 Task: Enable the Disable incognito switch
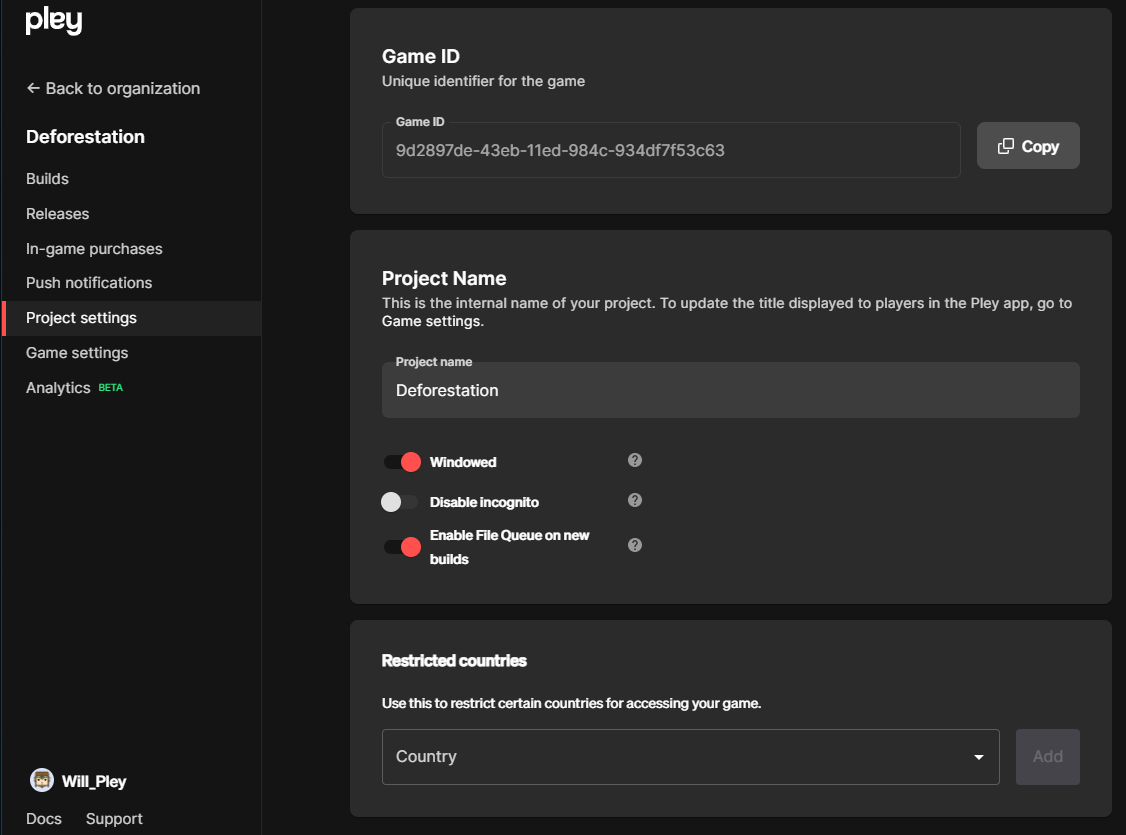point(399,502)
